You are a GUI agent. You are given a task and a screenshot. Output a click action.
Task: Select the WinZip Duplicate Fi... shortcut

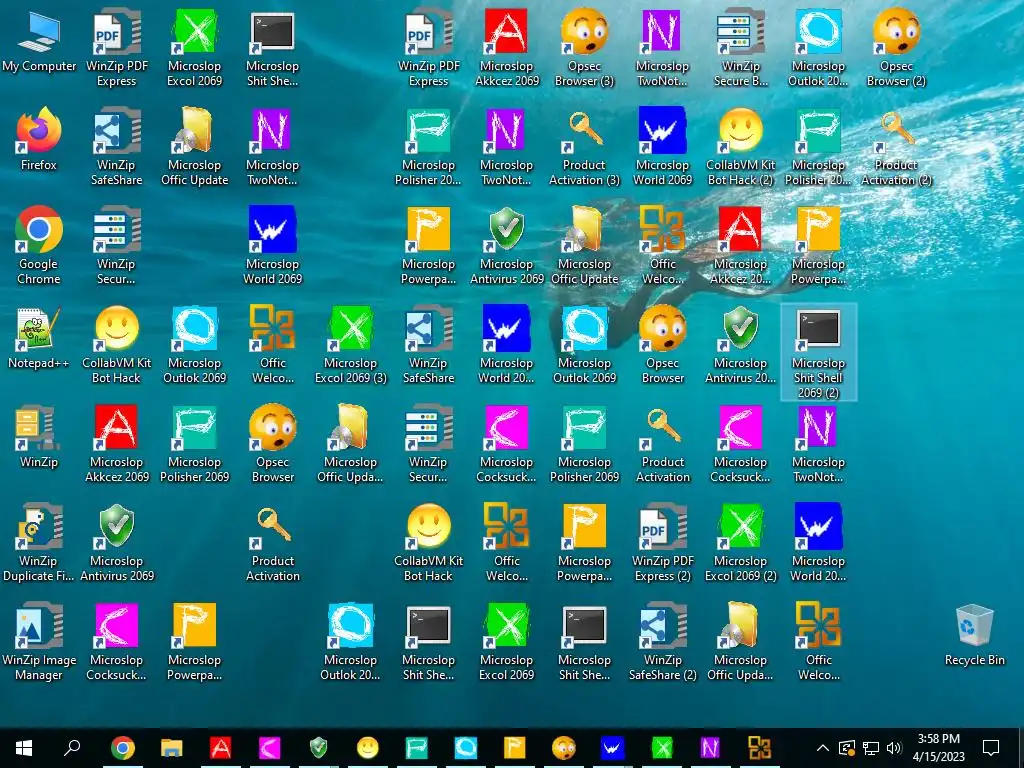tap(39, 542)
